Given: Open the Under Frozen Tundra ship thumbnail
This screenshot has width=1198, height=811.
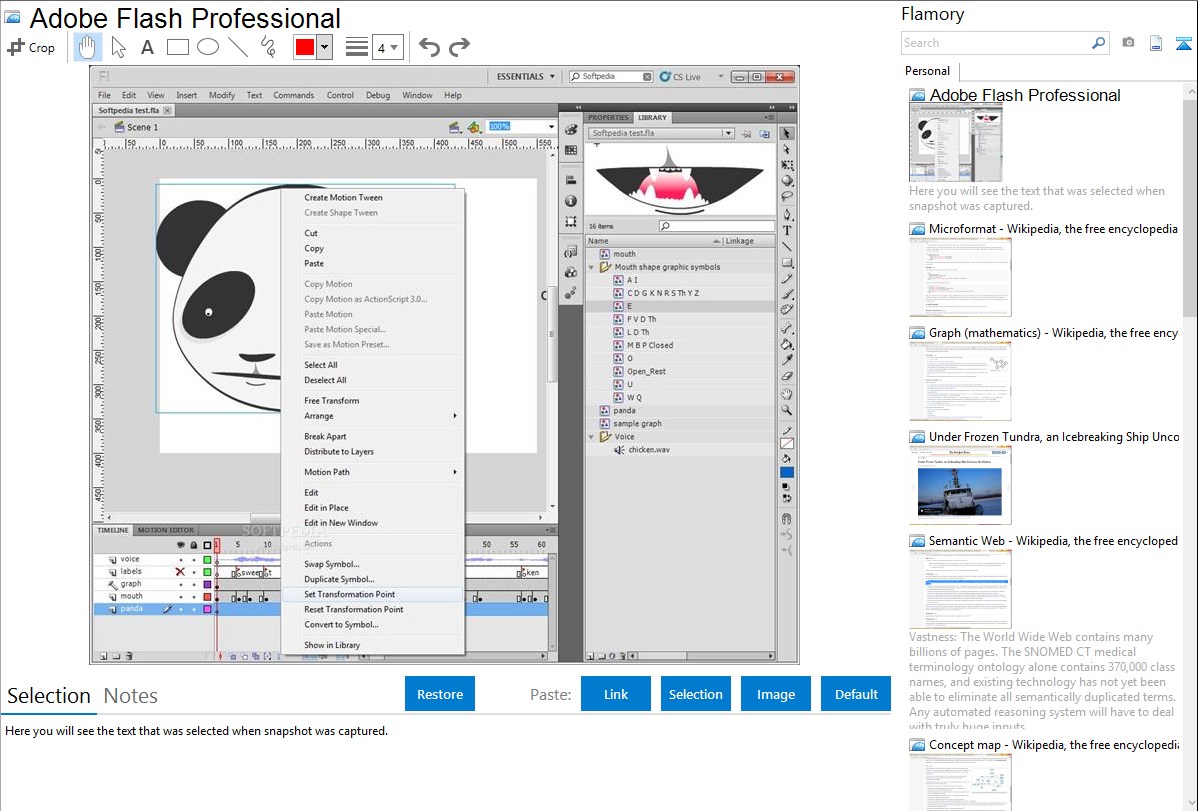Looking at the screenshot, I should point(960,485).
